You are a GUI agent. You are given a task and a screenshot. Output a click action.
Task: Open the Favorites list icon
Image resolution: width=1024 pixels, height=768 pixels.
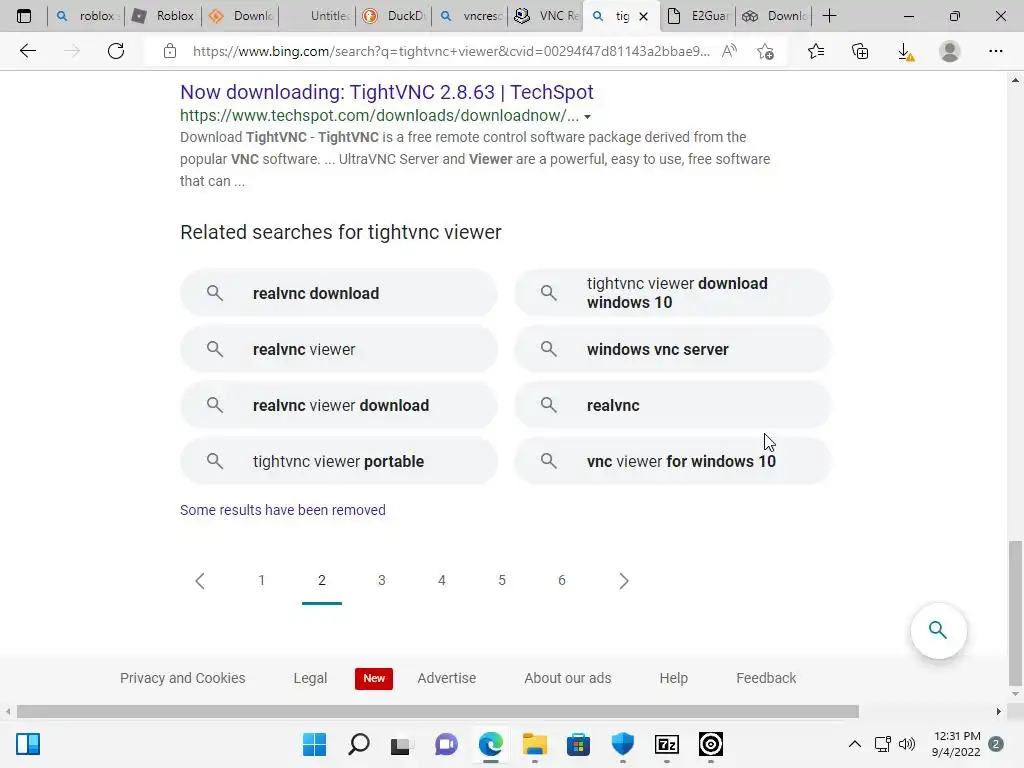[816, 51]
